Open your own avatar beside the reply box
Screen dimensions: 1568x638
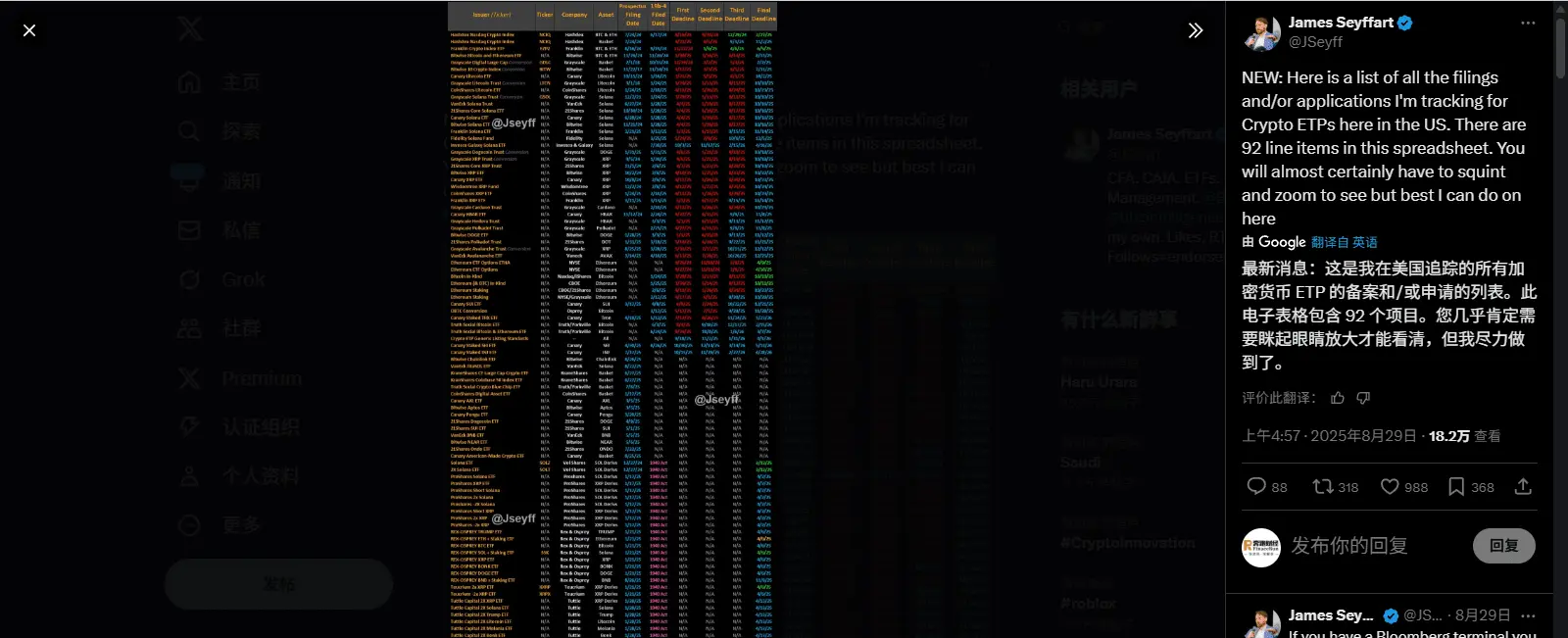1261,547
